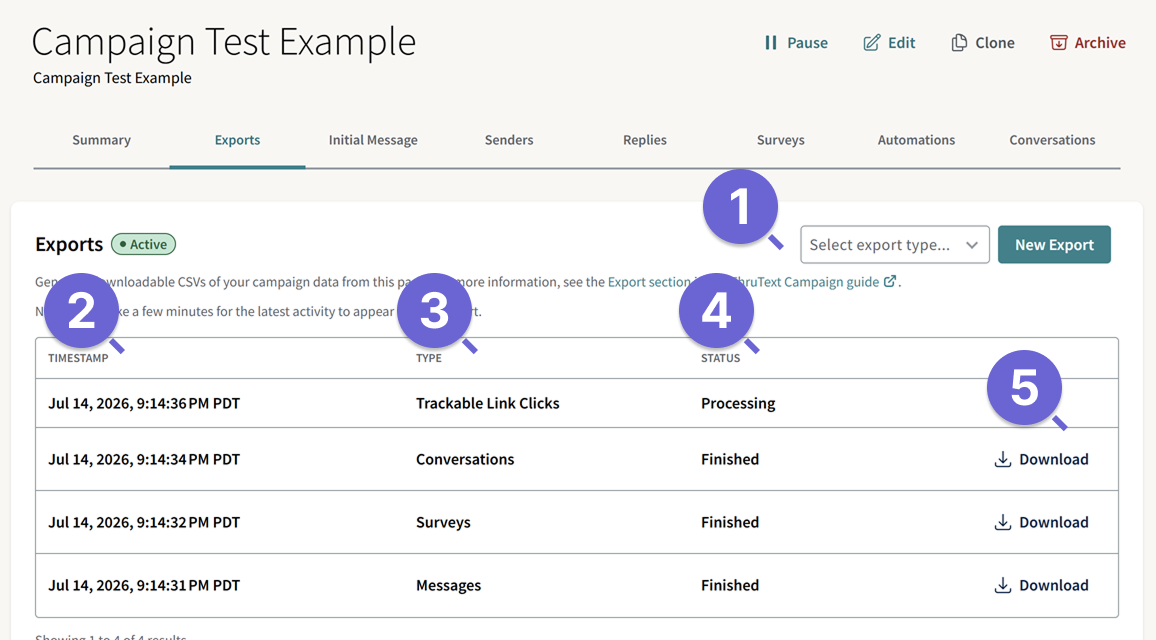This screenshot has height=640, width=1156.
Task: Open the Automations tab
Action: 916,140
